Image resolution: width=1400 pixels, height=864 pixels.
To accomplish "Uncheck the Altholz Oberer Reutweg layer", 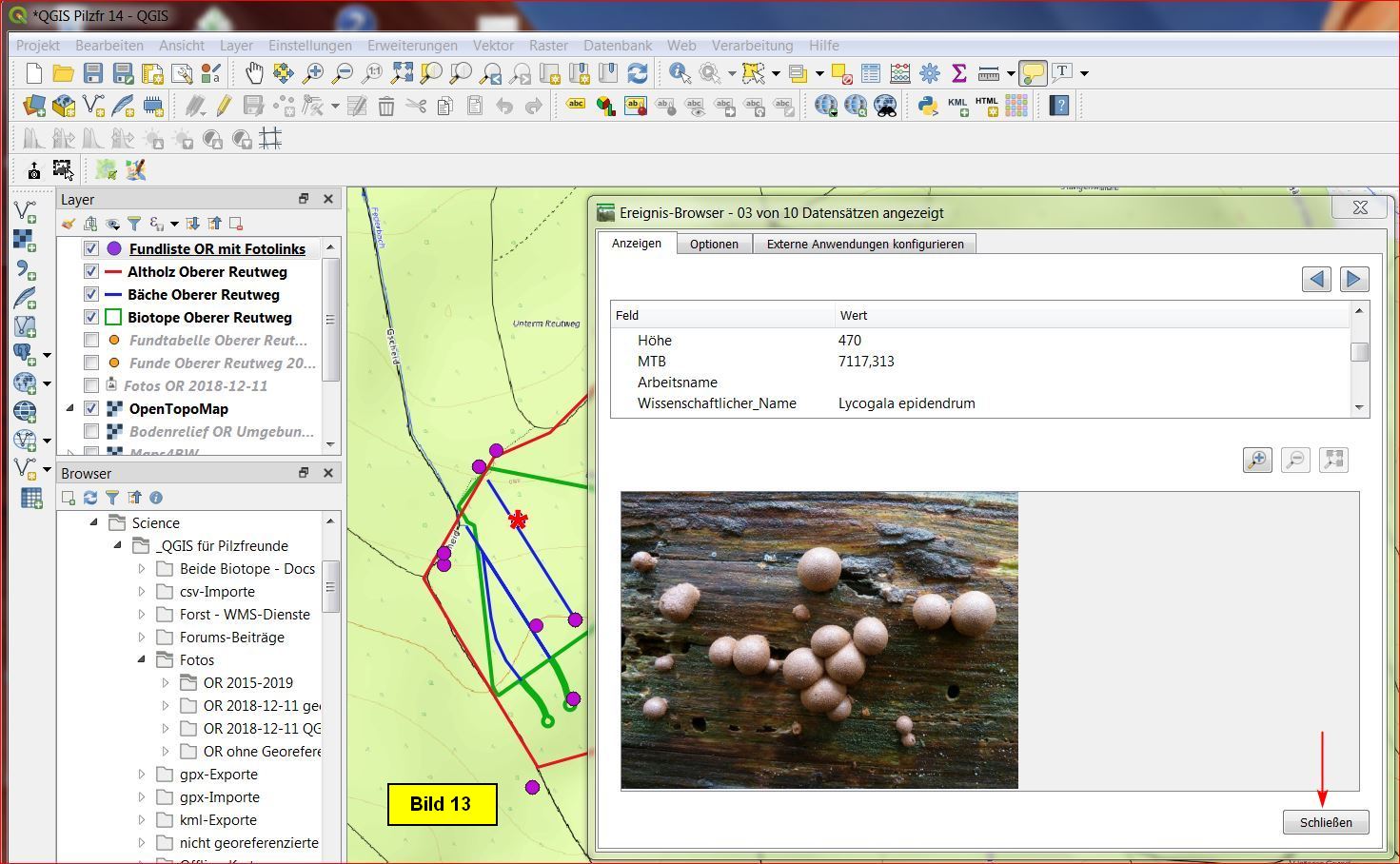I will (91, 272).
